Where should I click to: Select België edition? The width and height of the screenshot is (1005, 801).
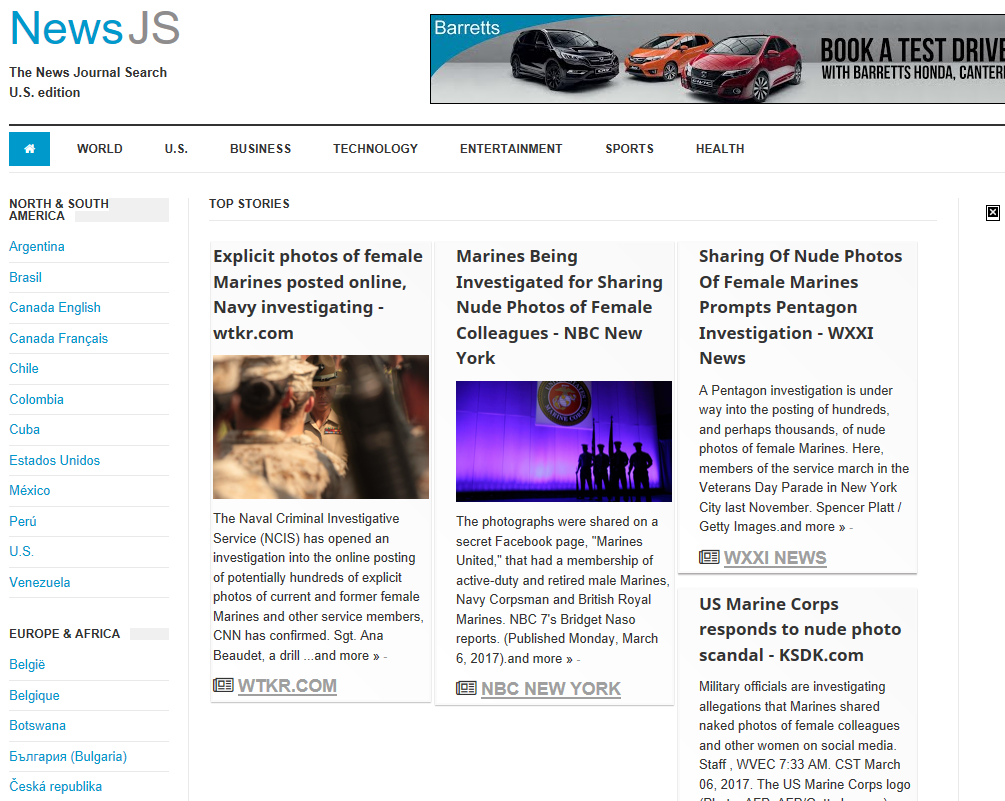[27, 665]
